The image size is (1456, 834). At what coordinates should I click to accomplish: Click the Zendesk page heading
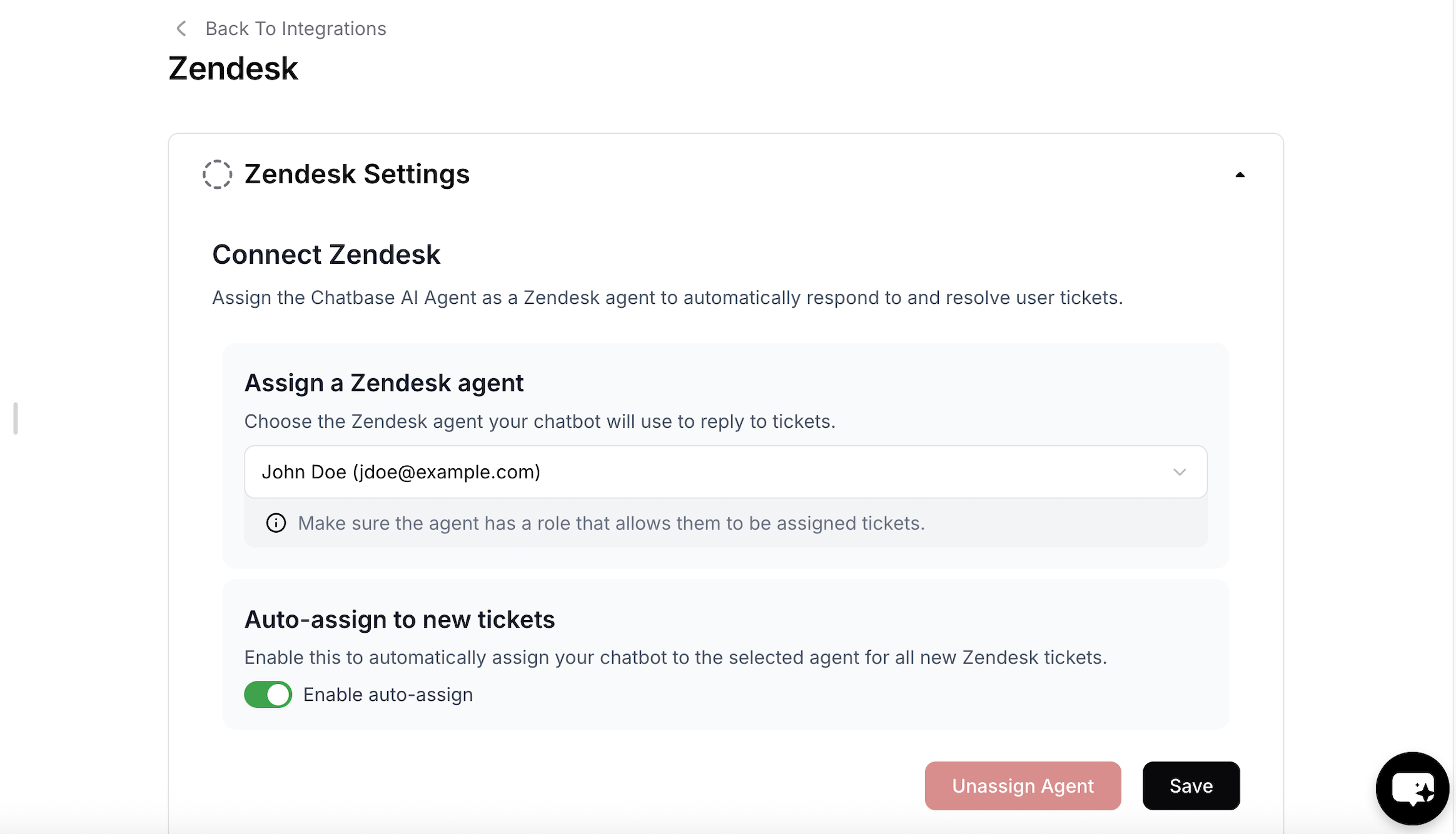pyautogui.click(x=233, y=68)
